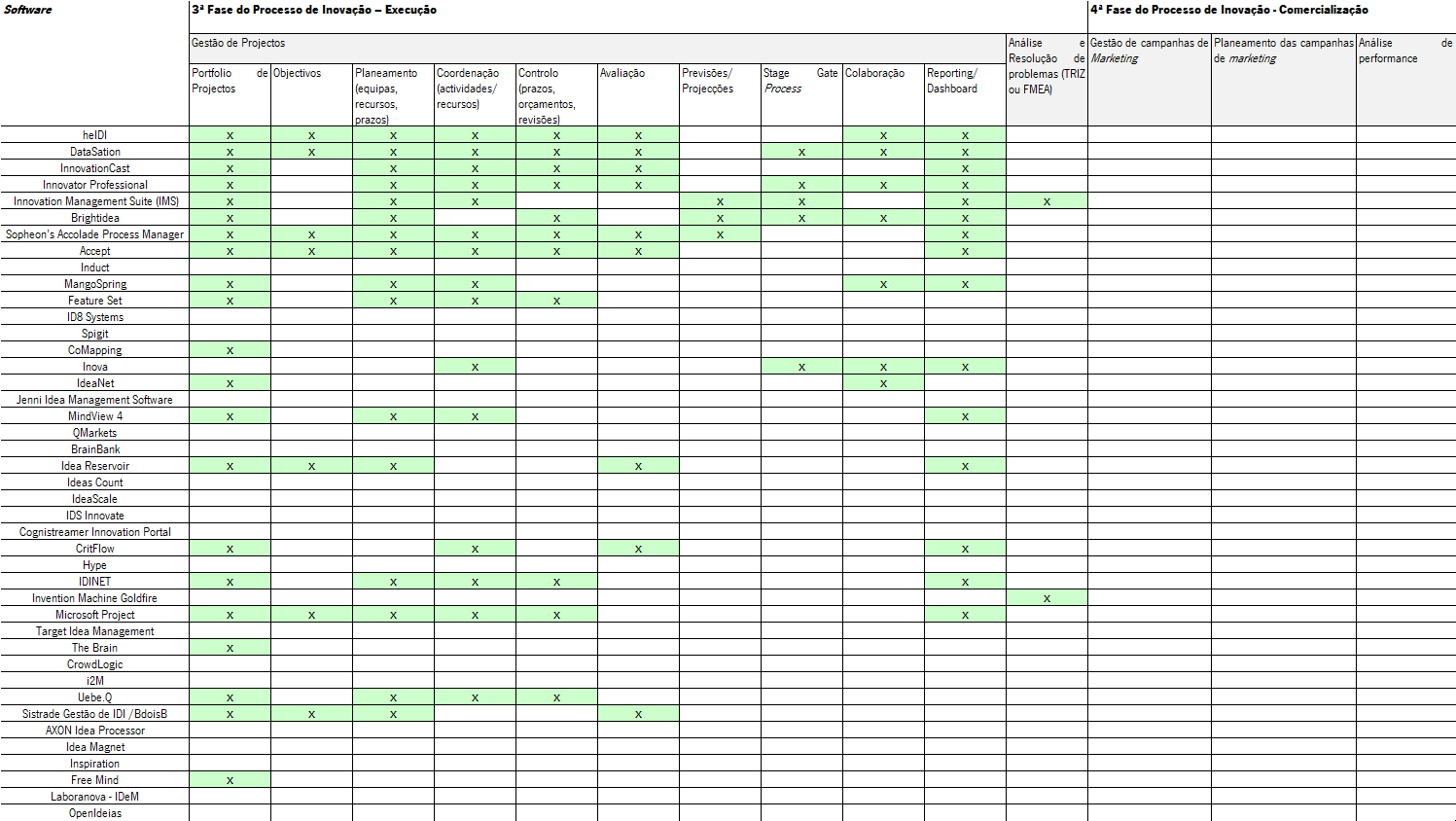Select 'Sopheon's Accolade Process Manager' row label
This screenshot has height=821, width=1456.
pyautogui.click(x=95, y=234)
